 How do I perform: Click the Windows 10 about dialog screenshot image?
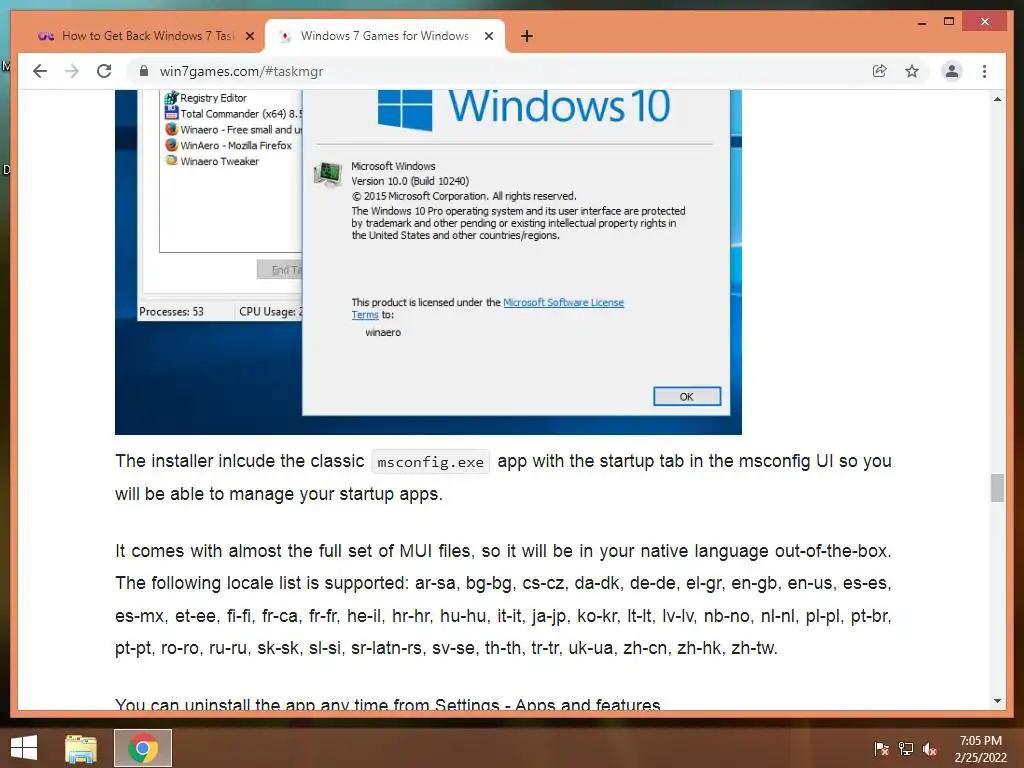pyautogui.click(x=428, y=262)
